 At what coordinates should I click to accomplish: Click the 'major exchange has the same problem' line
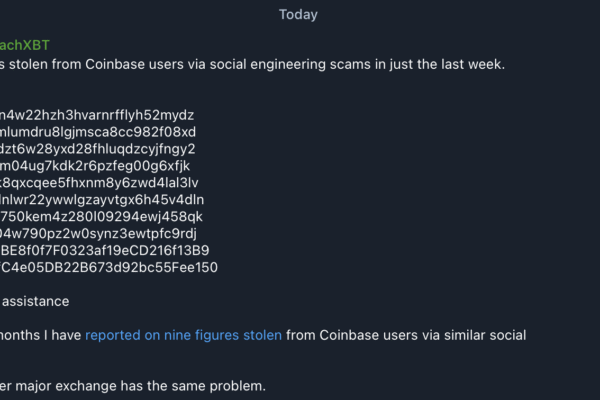[133, 386]
